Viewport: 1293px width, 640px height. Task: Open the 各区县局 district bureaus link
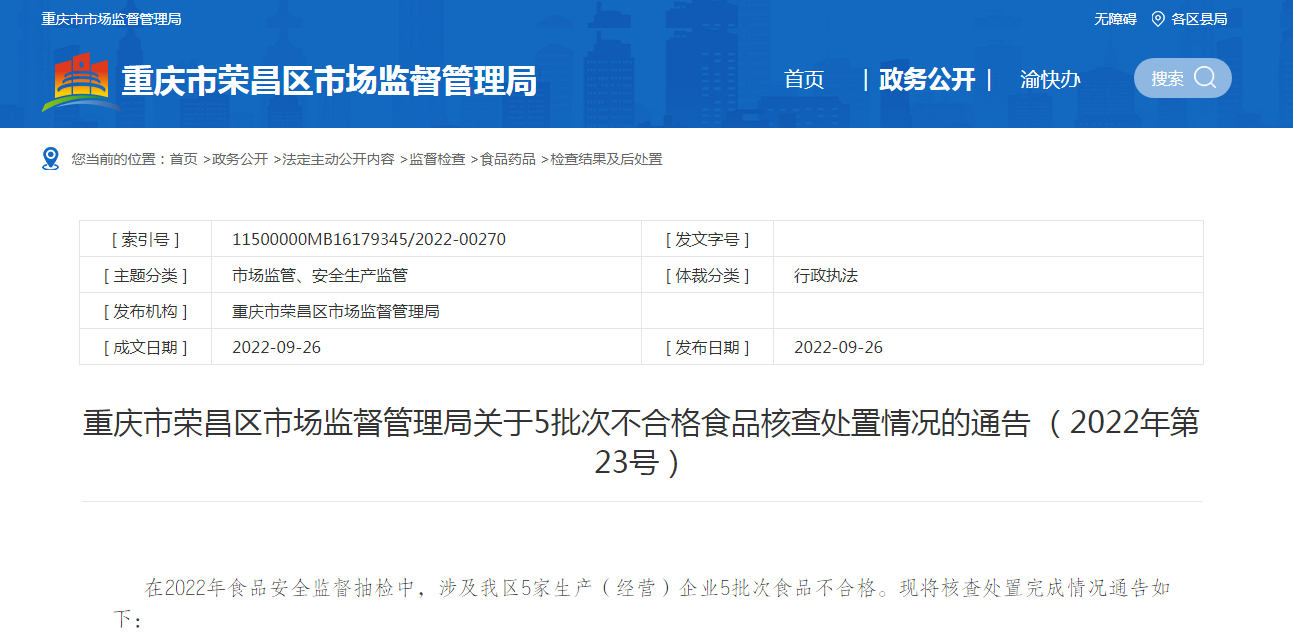1199,19
